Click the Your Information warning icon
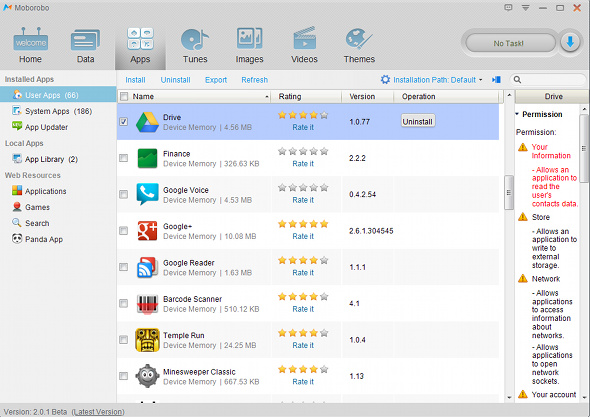 [x=523, y=147]
